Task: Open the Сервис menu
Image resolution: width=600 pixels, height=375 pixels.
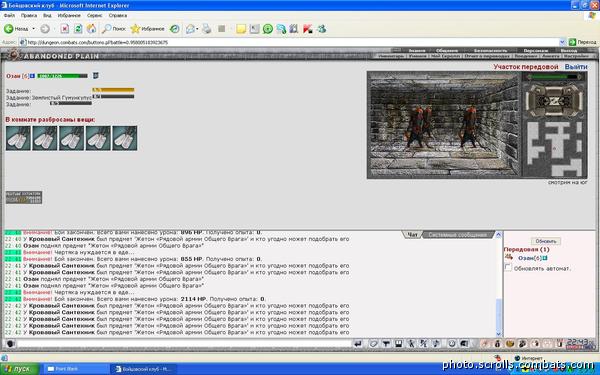Action: tap(94, 15)
